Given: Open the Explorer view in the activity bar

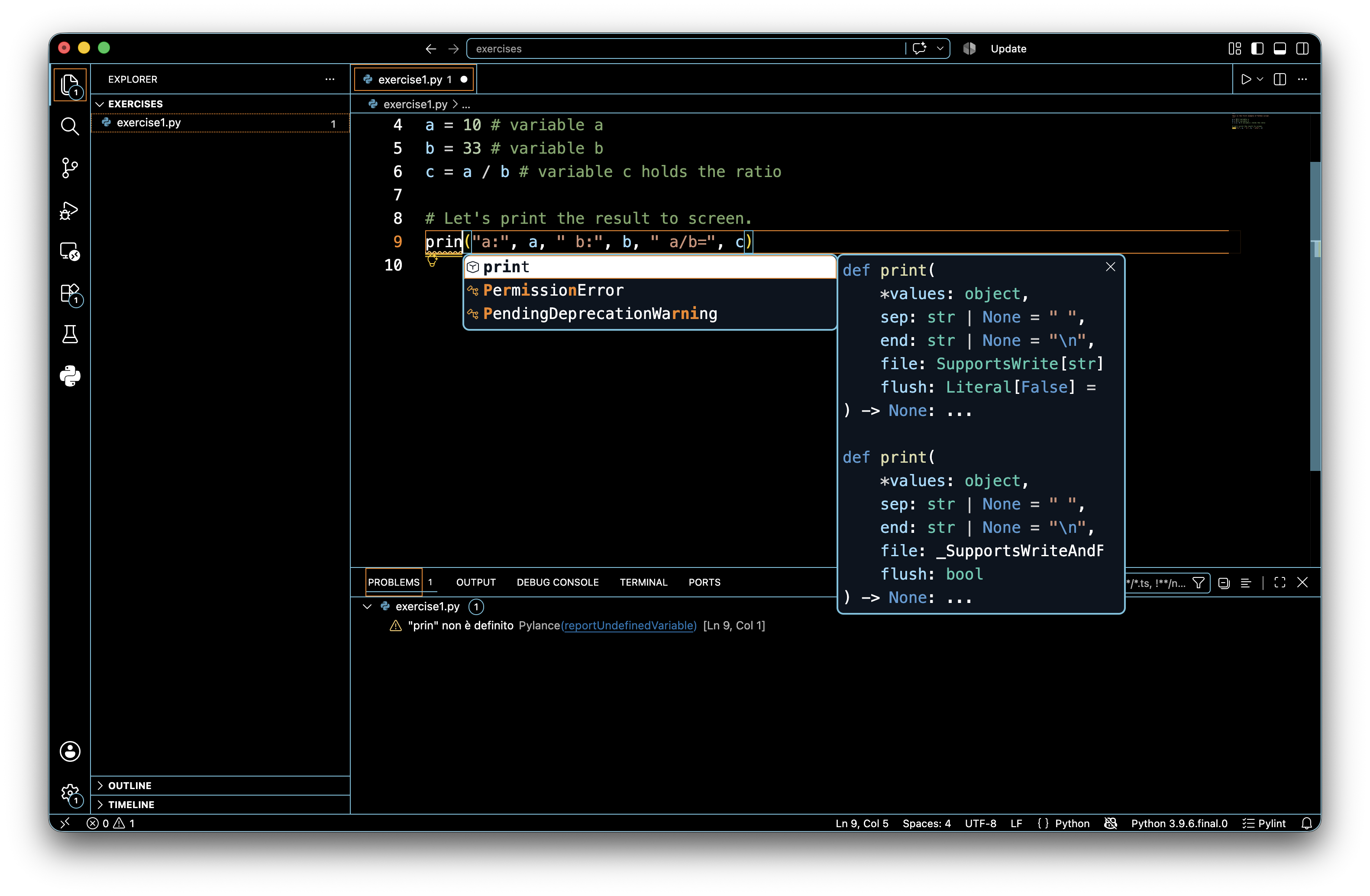Looking at the screenshot, I should (70, 84).
